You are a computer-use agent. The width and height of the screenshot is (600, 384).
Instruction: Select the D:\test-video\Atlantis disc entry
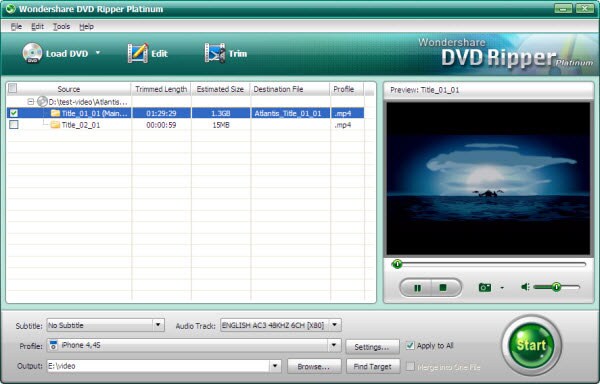tap(82, 102)
